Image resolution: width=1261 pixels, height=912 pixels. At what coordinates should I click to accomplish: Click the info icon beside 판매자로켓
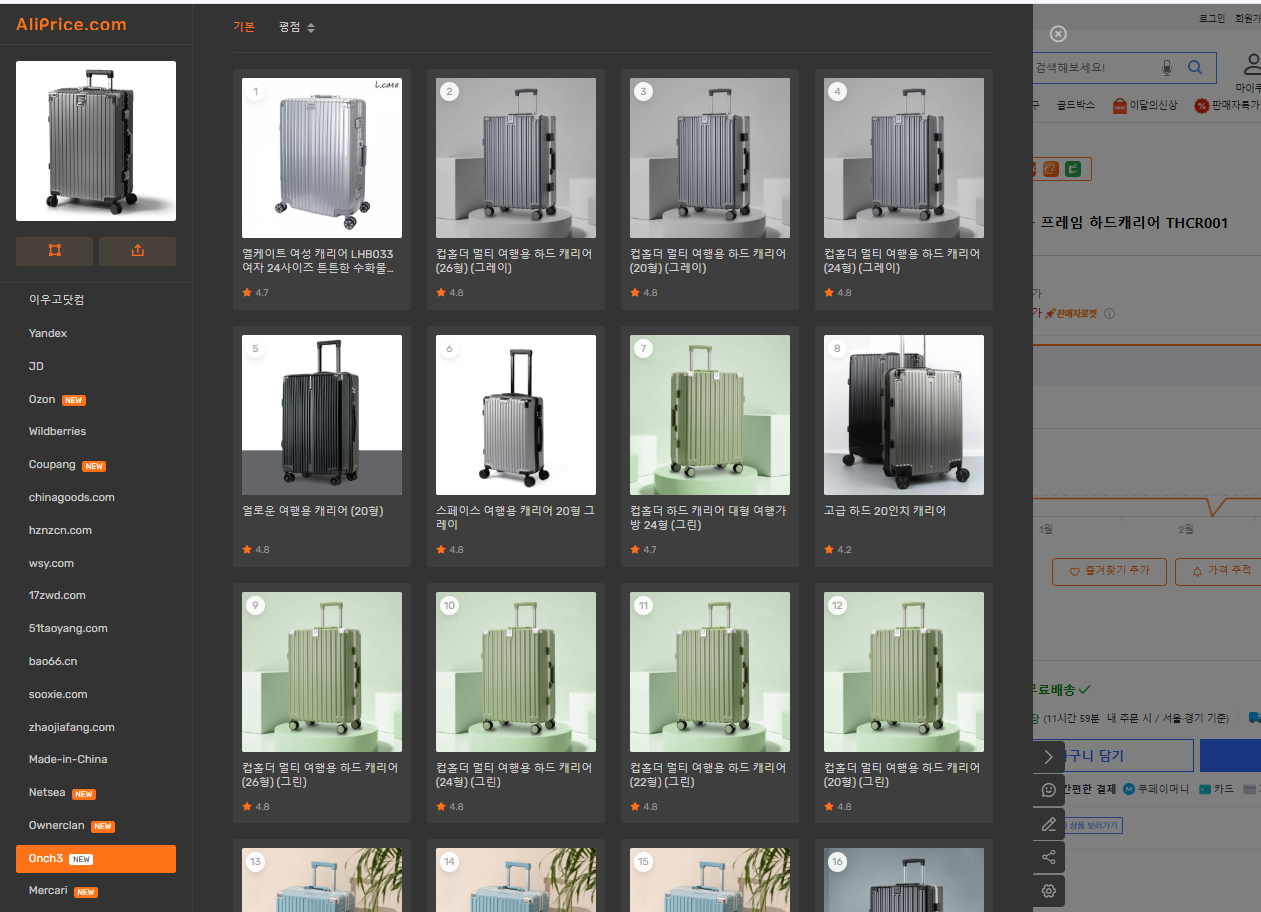tap(1110, 313)
